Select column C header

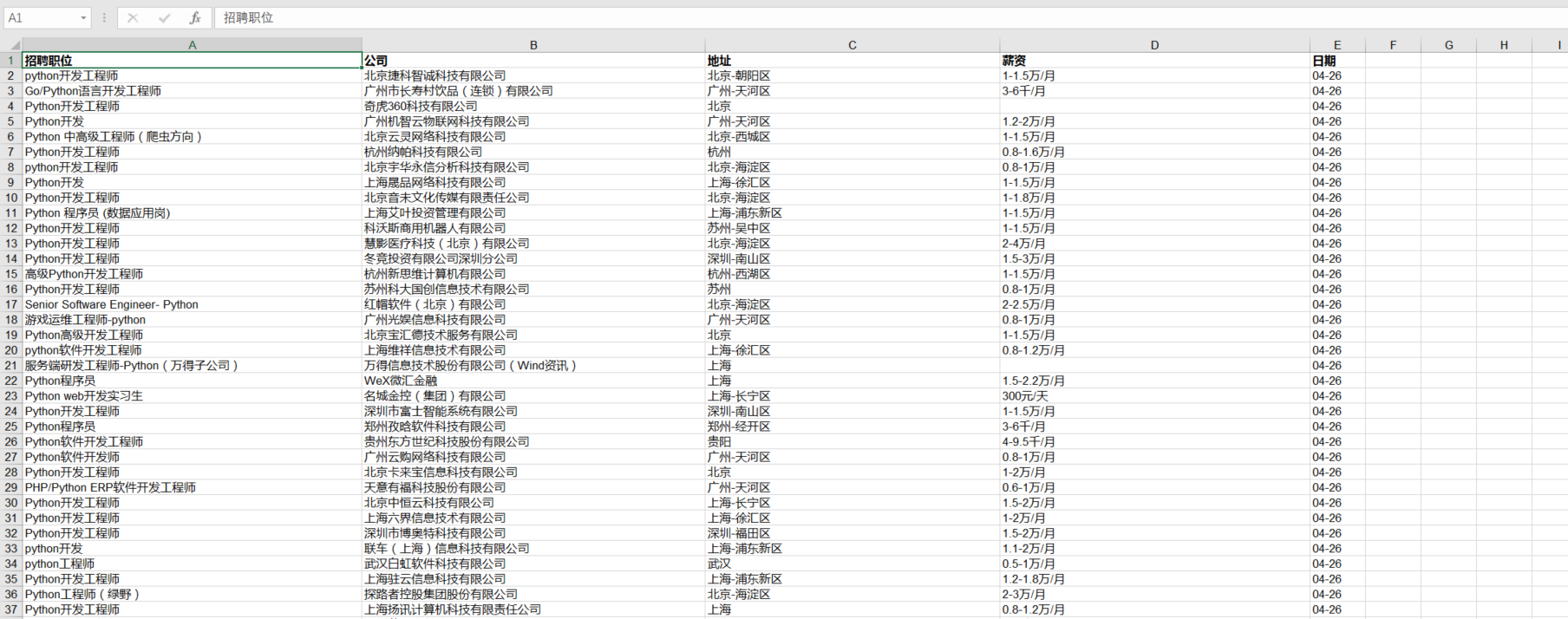853,45
